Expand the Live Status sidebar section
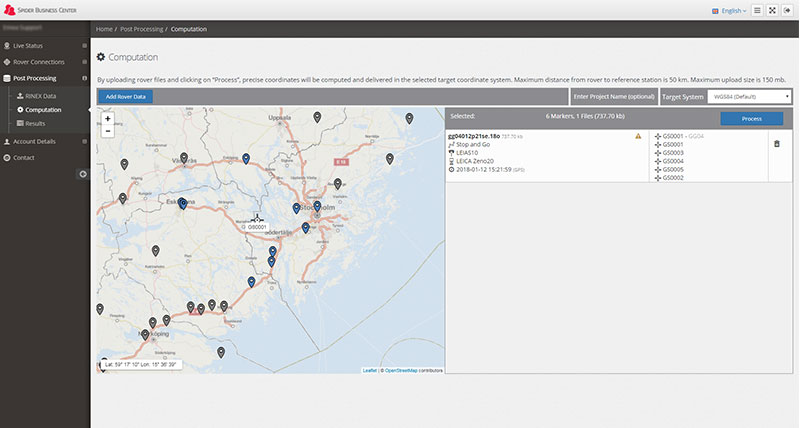Screen dimensions: 800x428 pyautogui.click(x=45, y=45)
